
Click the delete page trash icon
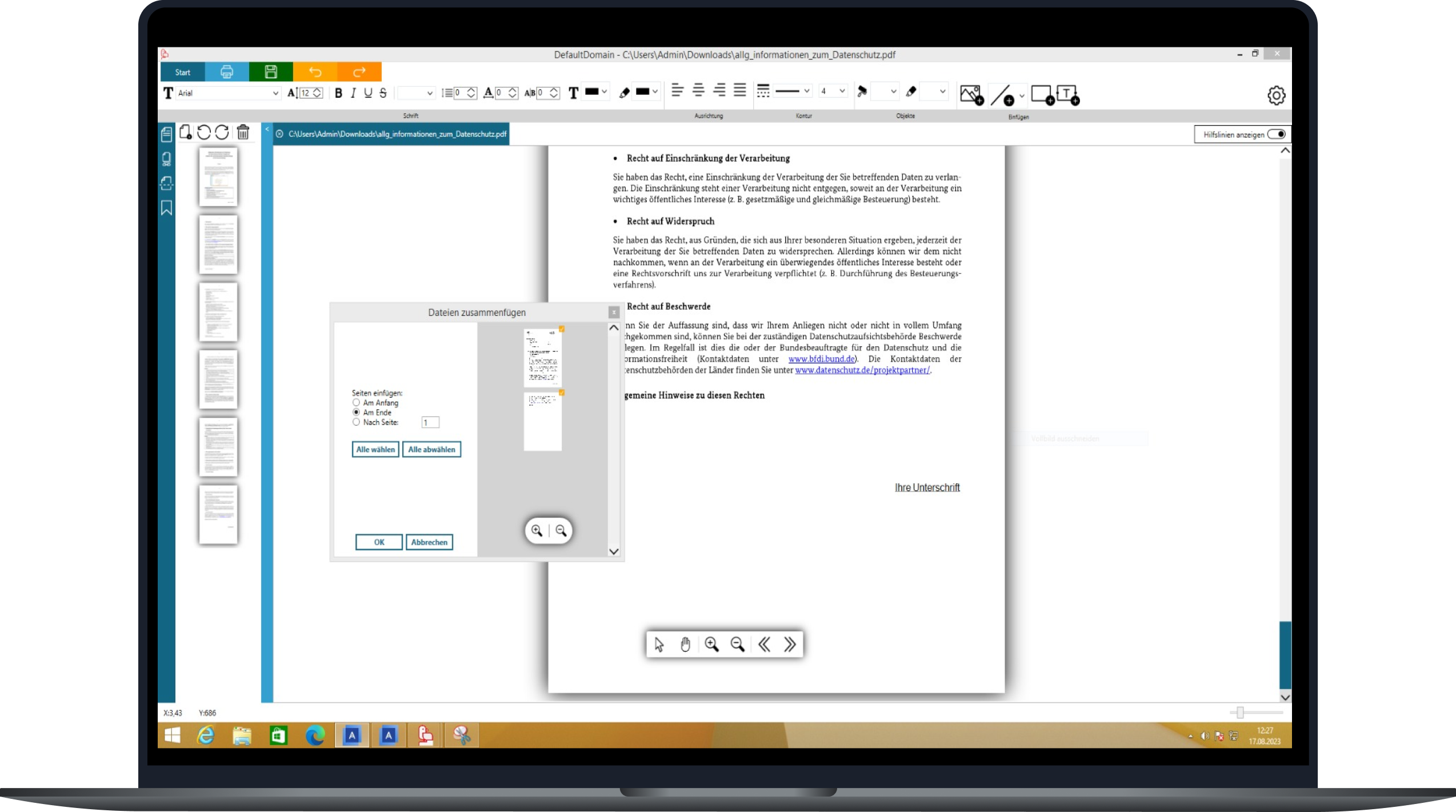pyautogui.click(x=243, y=132)
